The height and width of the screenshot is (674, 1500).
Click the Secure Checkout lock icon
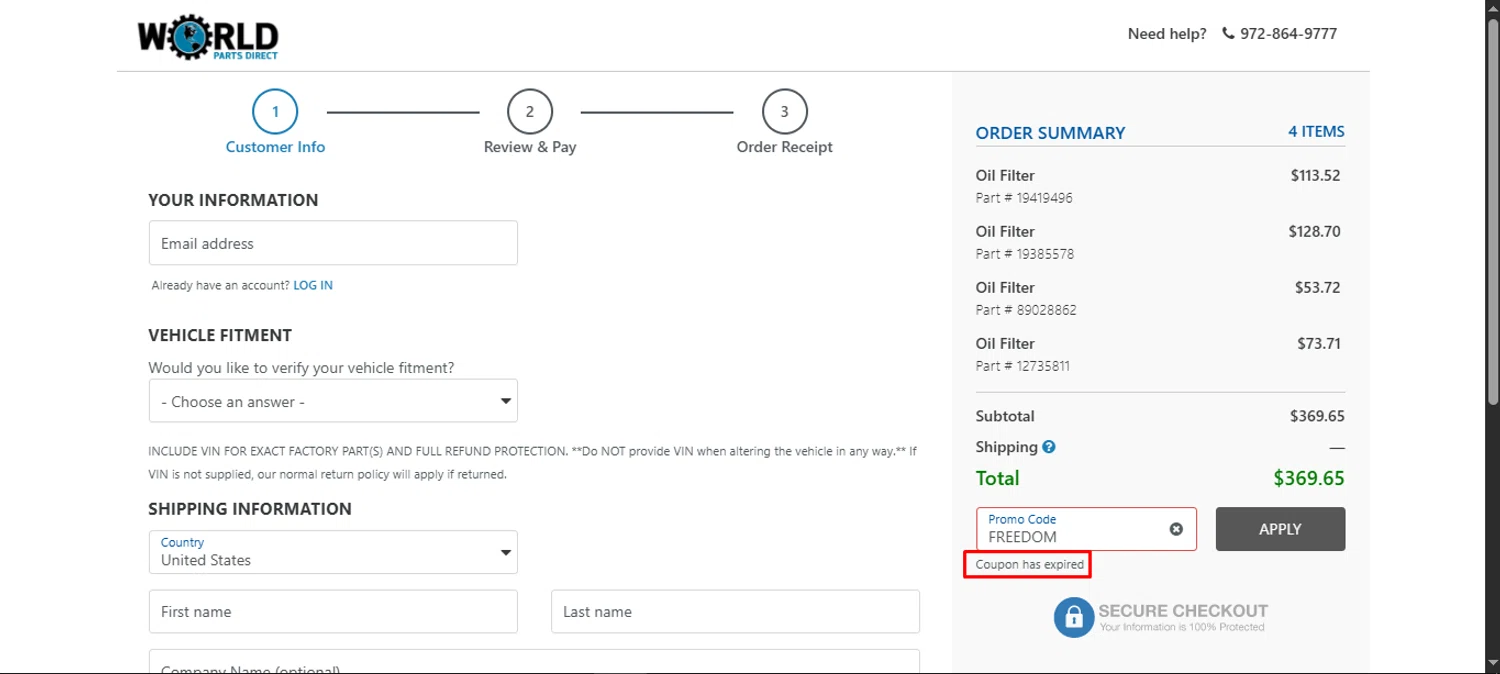coord(1074,617)
